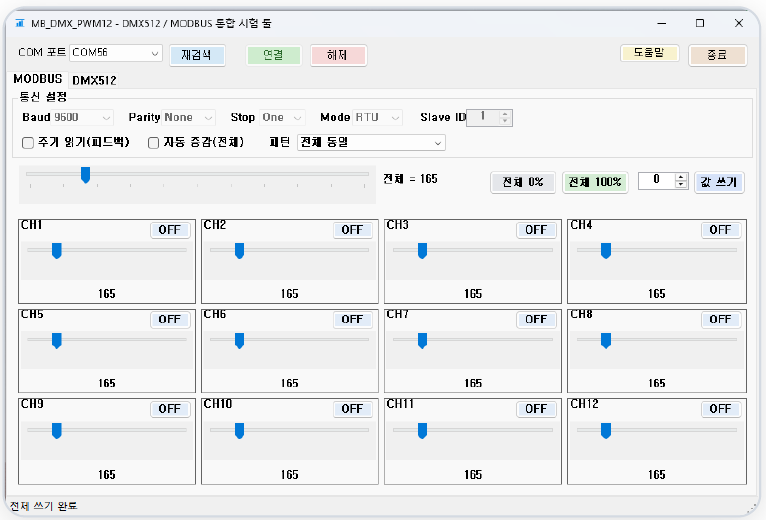Viewport: 766px width, 520px height.
Task: Enable the 자동 증감(전체) checkbox
Action: click(x=153, y=143)
